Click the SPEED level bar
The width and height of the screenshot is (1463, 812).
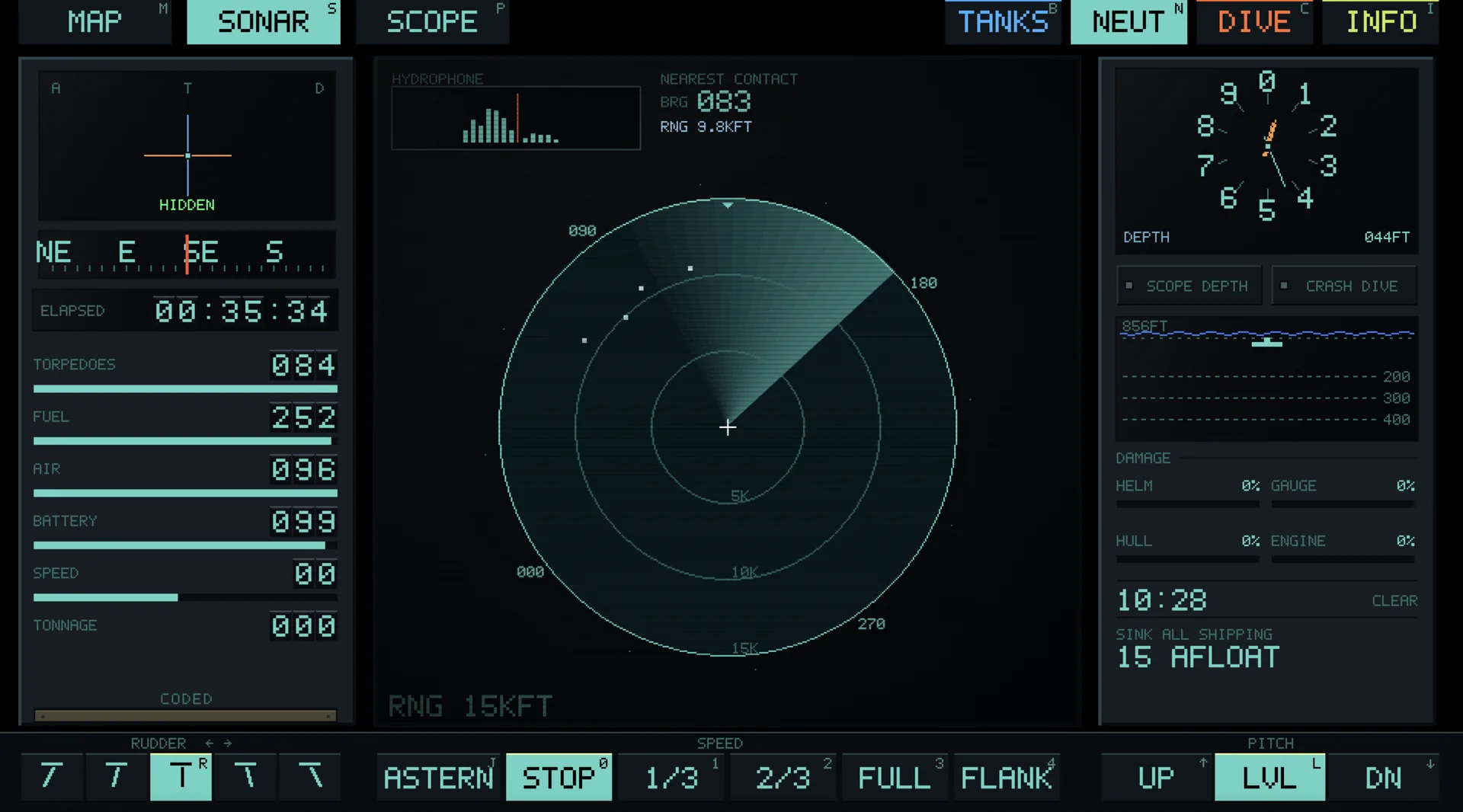tap(185, 598)
